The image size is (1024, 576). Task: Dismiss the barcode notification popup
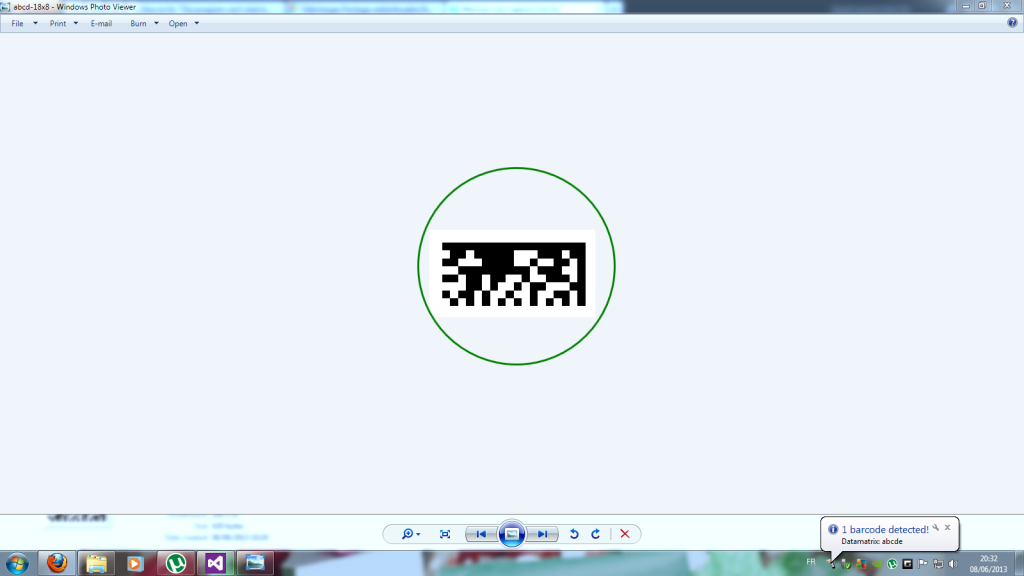(947, 527)
